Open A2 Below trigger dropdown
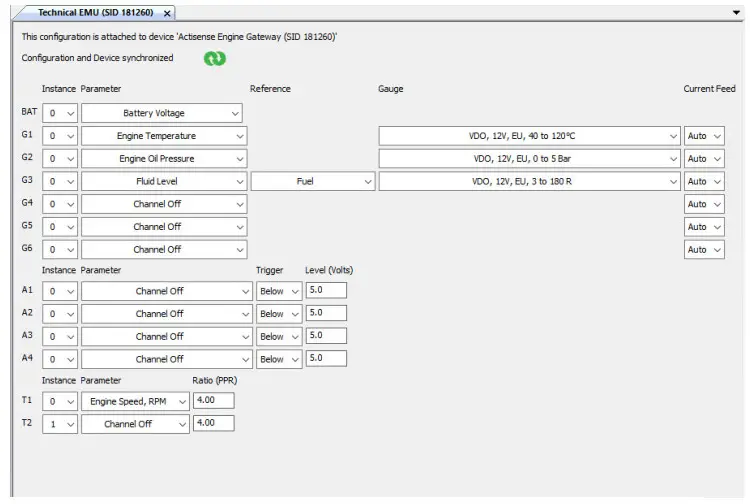 pyautogui.click(x=279, y=314)
